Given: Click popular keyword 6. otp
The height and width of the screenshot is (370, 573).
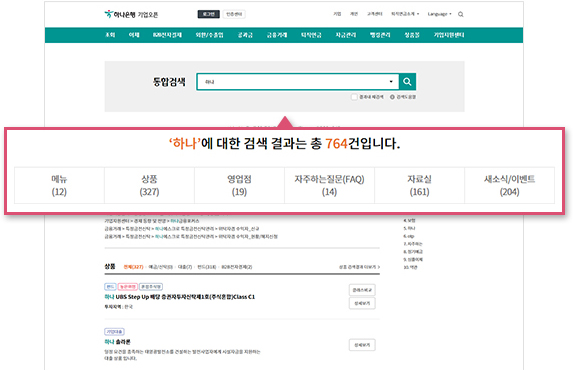Looking at the screenshot, I should click(409, 236).
